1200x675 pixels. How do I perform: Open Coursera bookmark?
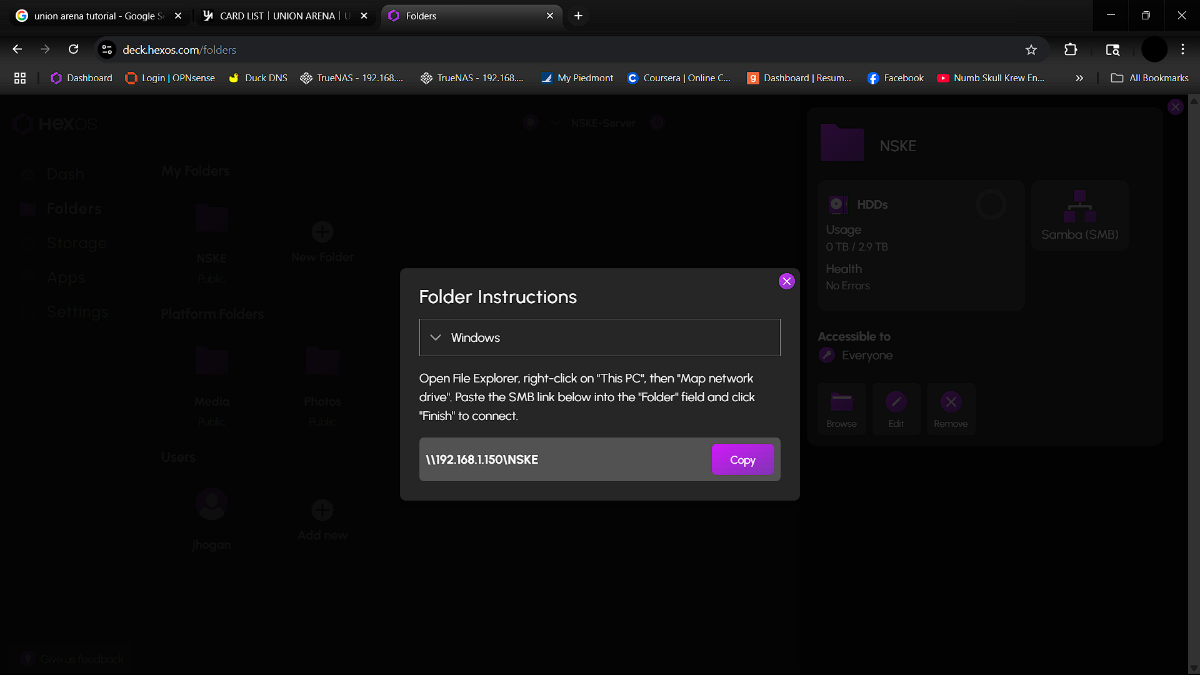[679, 77]
